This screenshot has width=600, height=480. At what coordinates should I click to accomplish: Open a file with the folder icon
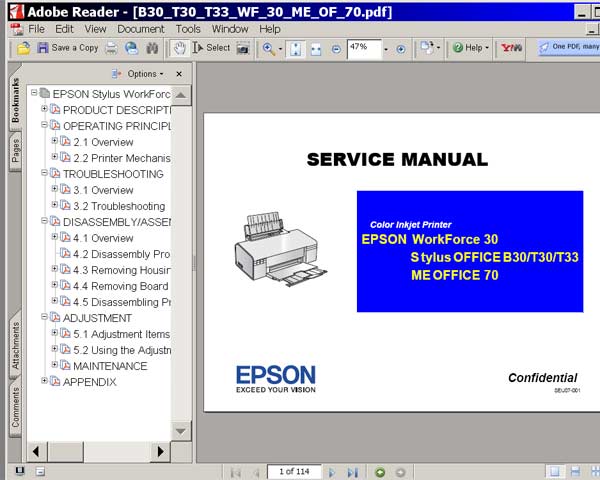[x=24, y=48]
